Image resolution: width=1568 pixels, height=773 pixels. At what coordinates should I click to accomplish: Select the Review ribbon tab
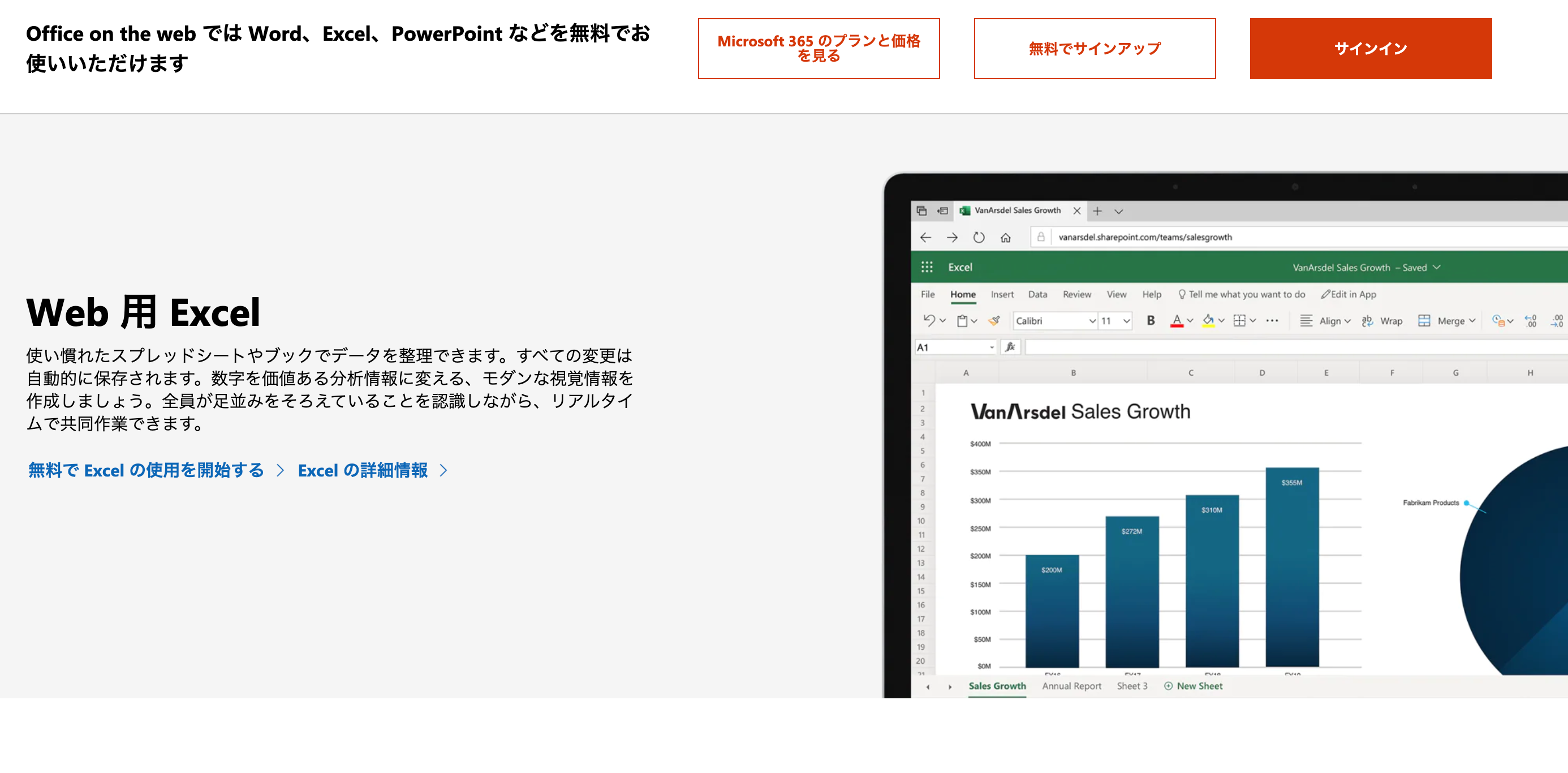tap(1077, 294)
